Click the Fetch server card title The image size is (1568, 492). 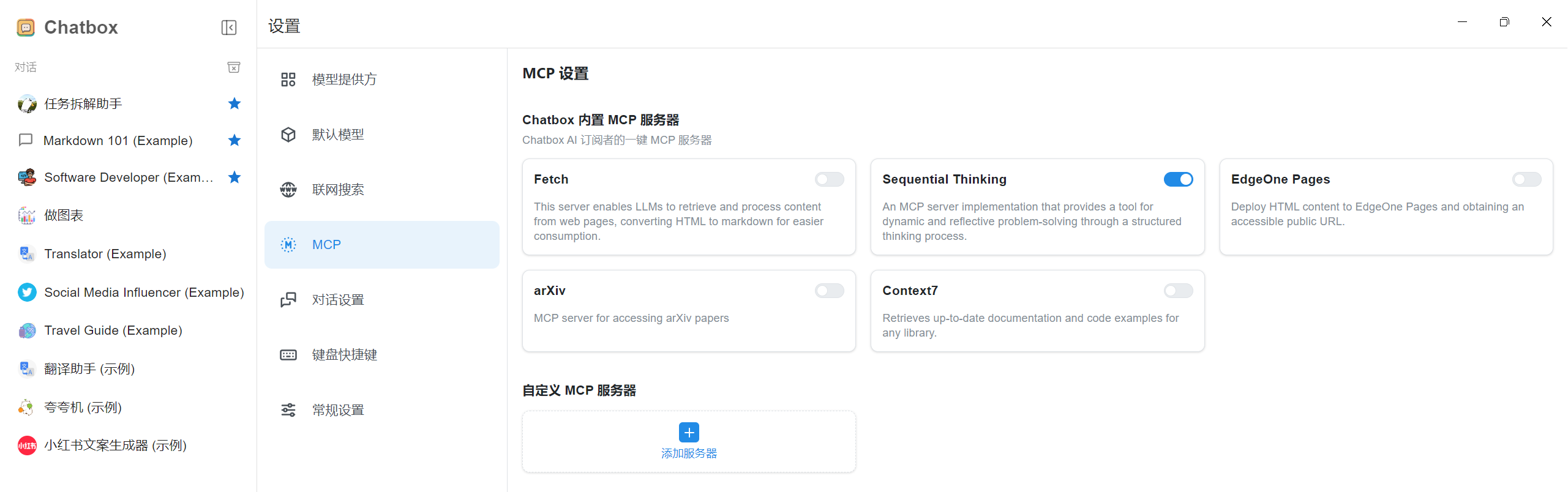point(551,179)
